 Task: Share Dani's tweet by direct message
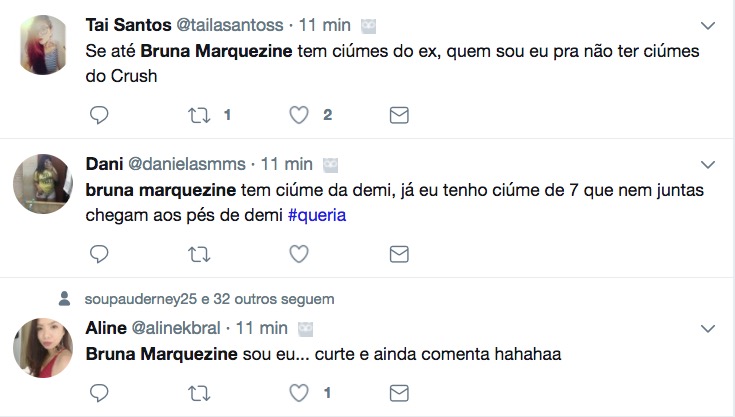point(398,254)
